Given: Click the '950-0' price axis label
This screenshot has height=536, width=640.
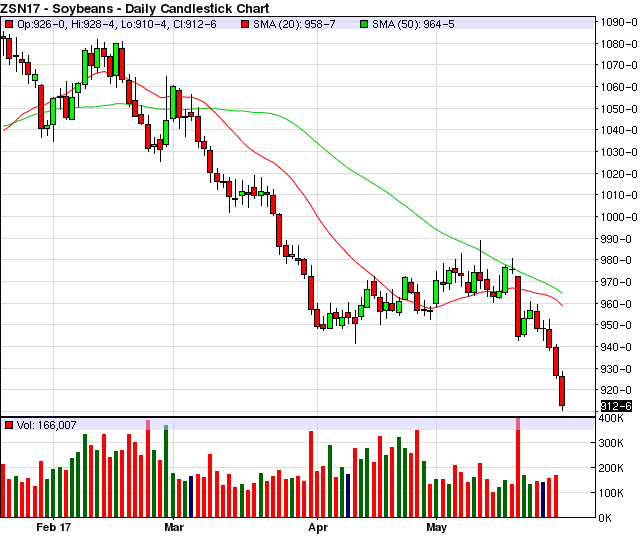Looking at the screenshot, I should [616, 325].
